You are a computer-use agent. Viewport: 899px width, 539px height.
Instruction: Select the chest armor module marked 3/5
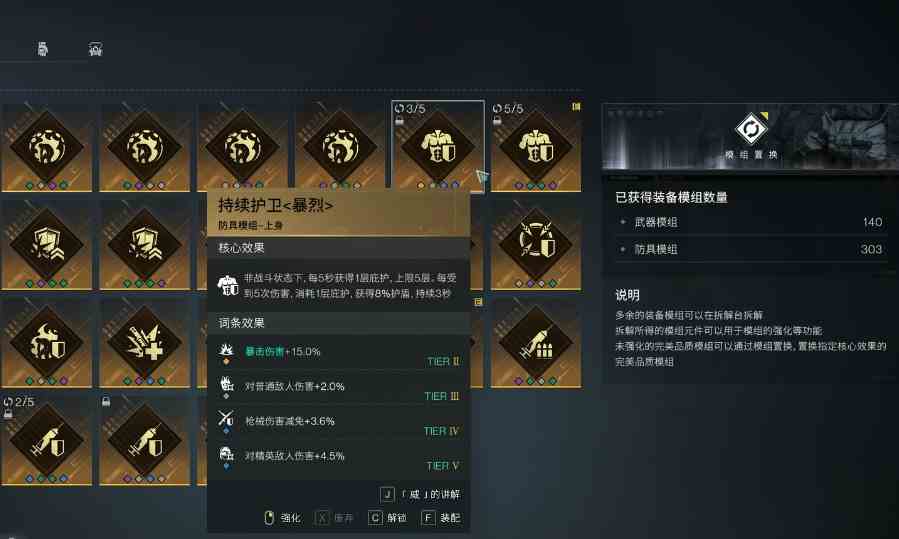pyautogui.click(x=437, y=146)
